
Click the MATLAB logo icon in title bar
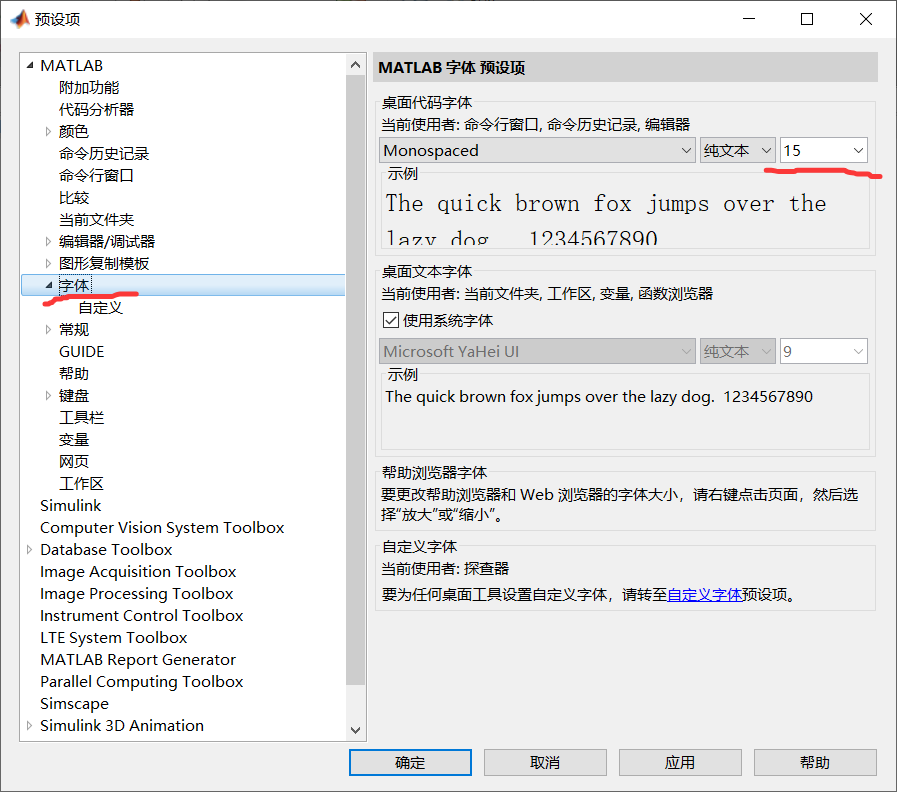20,19
